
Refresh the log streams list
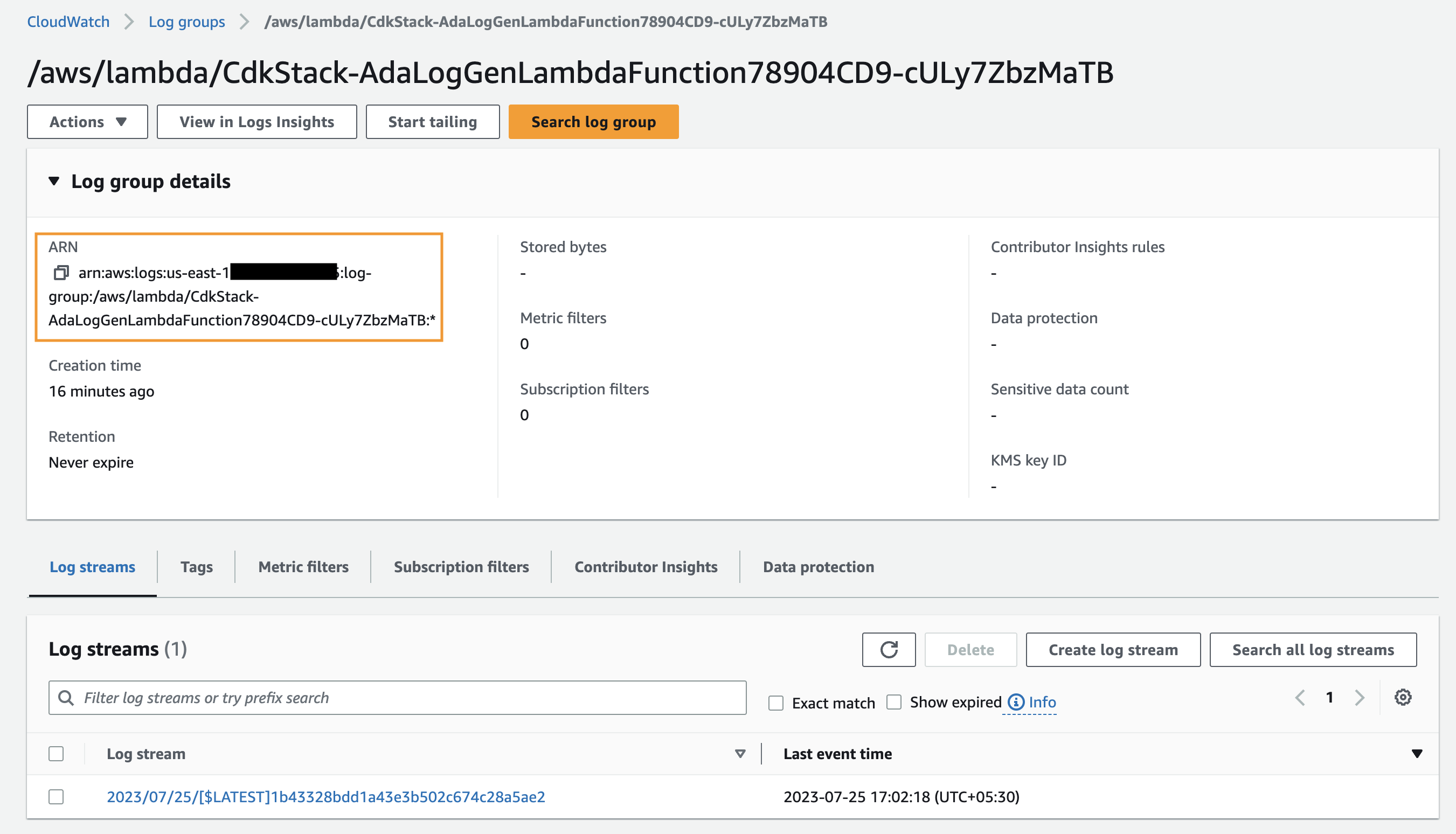pos(889,650)
